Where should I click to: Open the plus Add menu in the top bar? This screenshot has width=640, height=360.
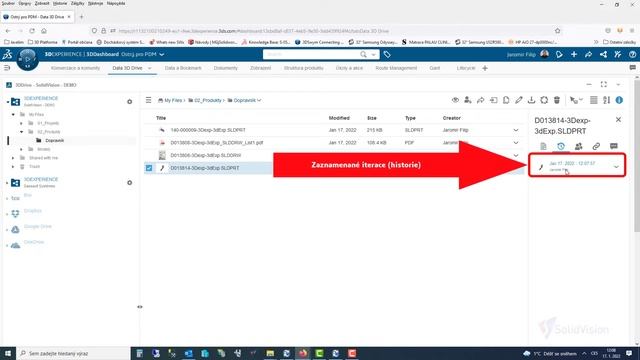point(574,54)
